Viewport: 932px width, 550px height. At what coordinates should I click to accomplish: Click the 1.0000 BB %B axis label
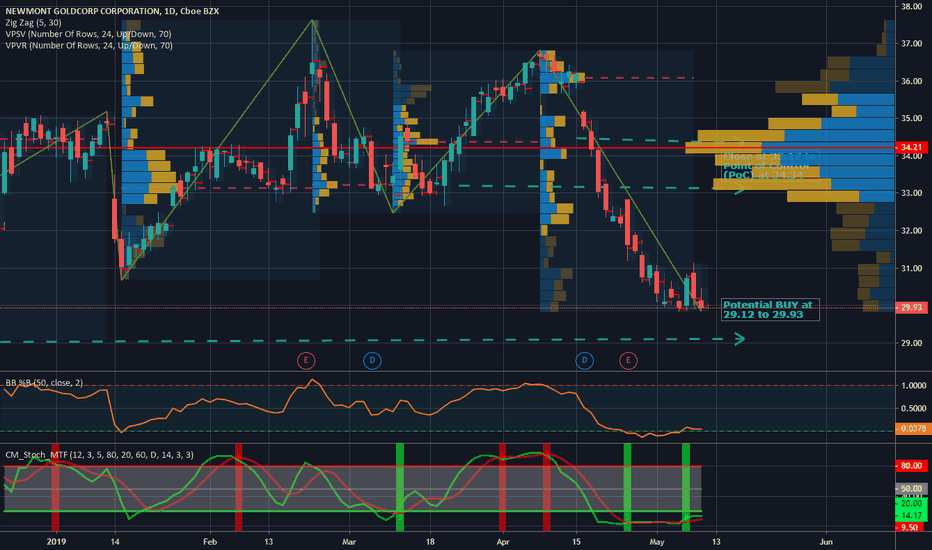click(x=914, y=386)
